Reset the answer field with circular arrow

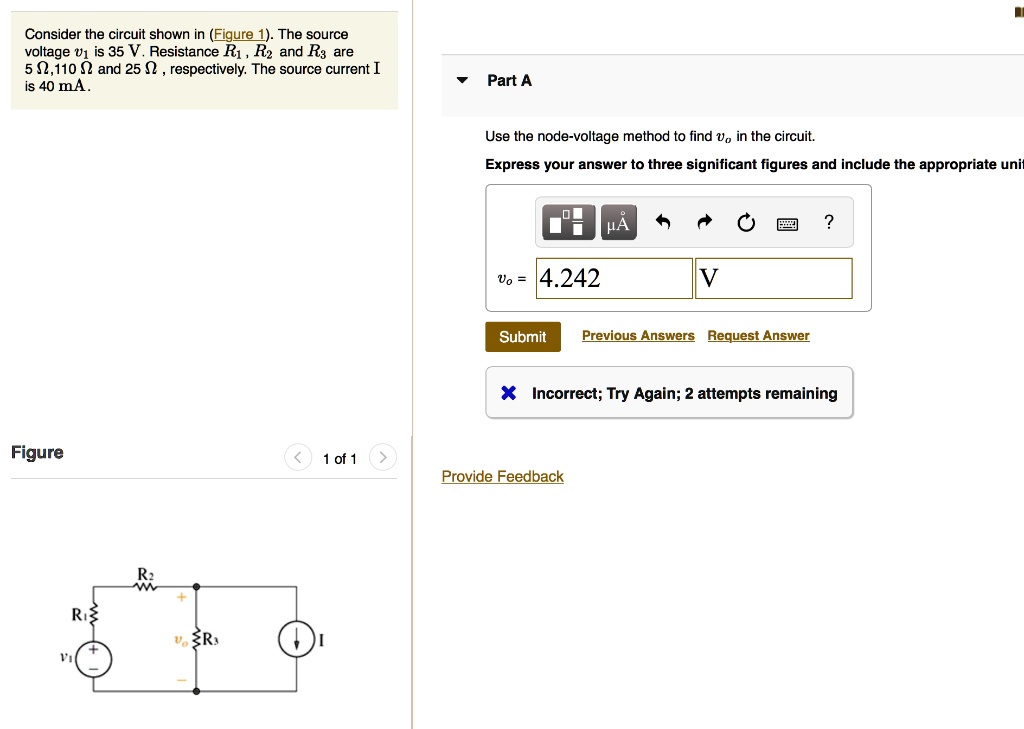click(745, 223)
